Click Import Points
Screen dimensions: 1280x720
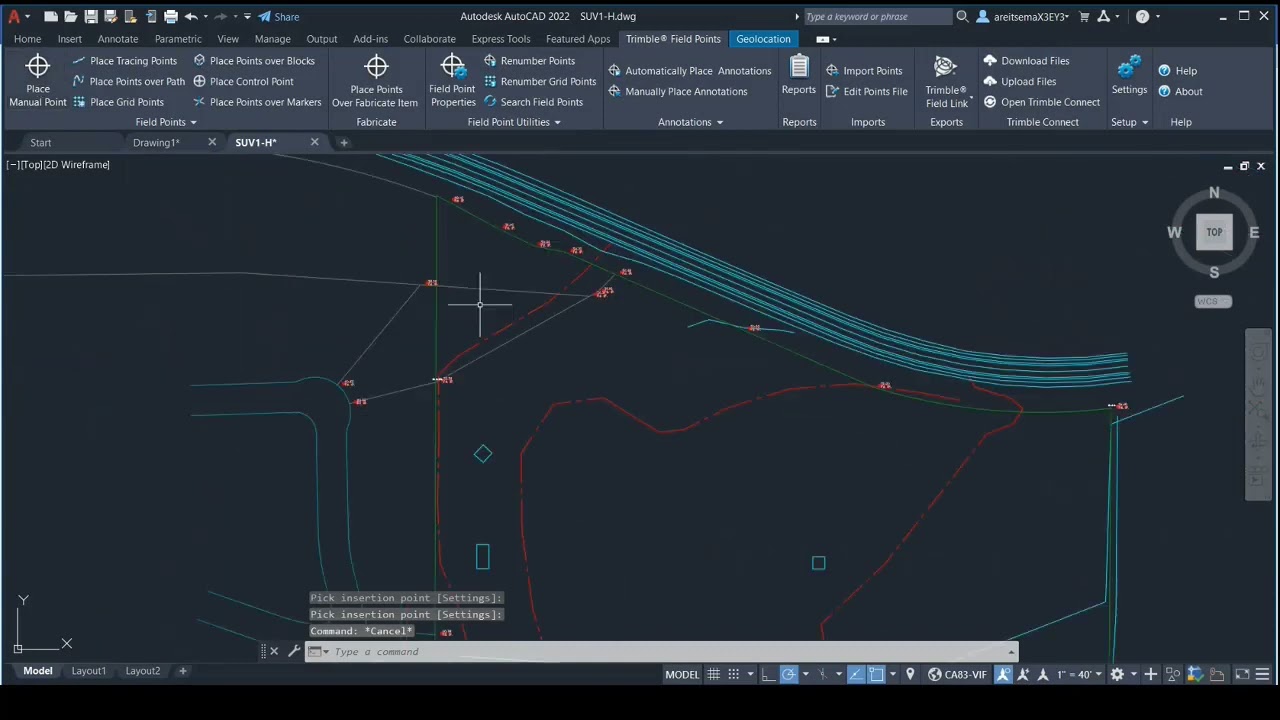click(865, 71)
